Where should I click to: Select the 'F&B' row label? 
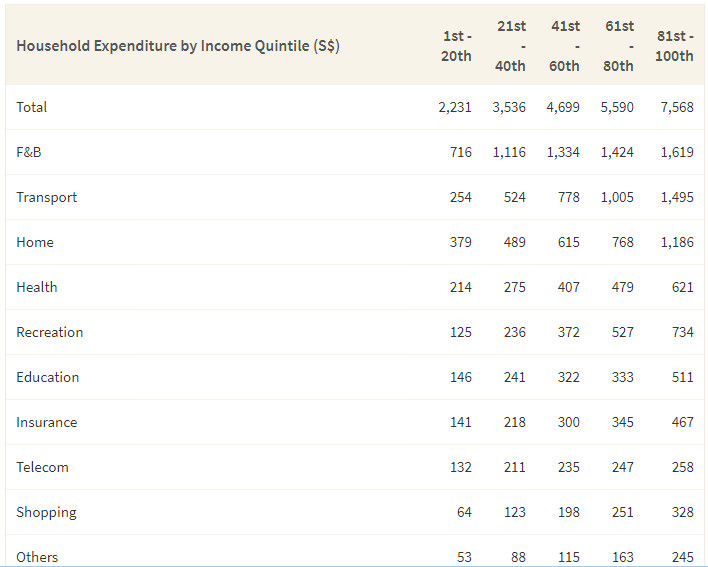pos(29,152)
